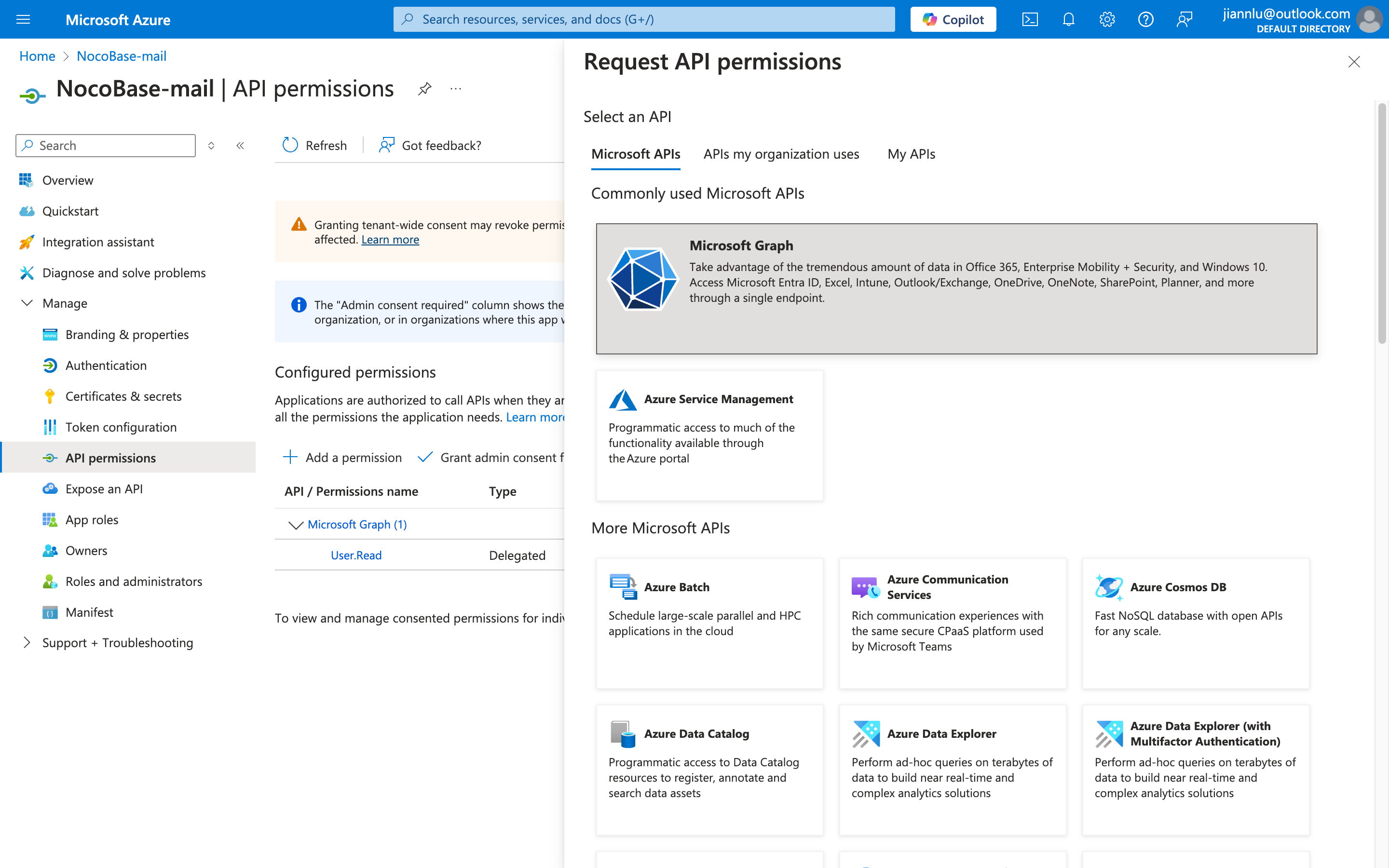Open the portal hamburger menu

pos(23,19)
